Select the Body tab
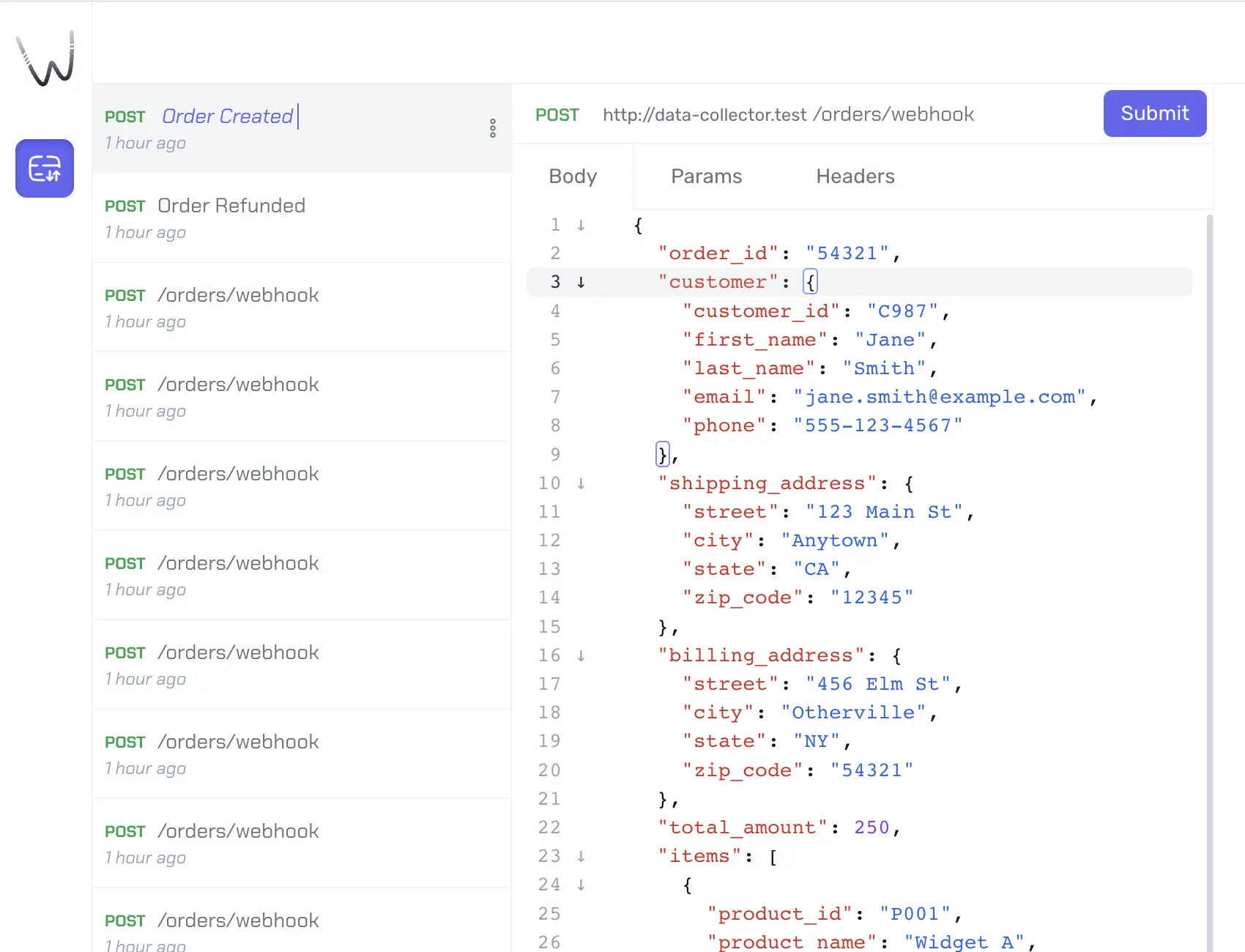 tap(573, 176)
